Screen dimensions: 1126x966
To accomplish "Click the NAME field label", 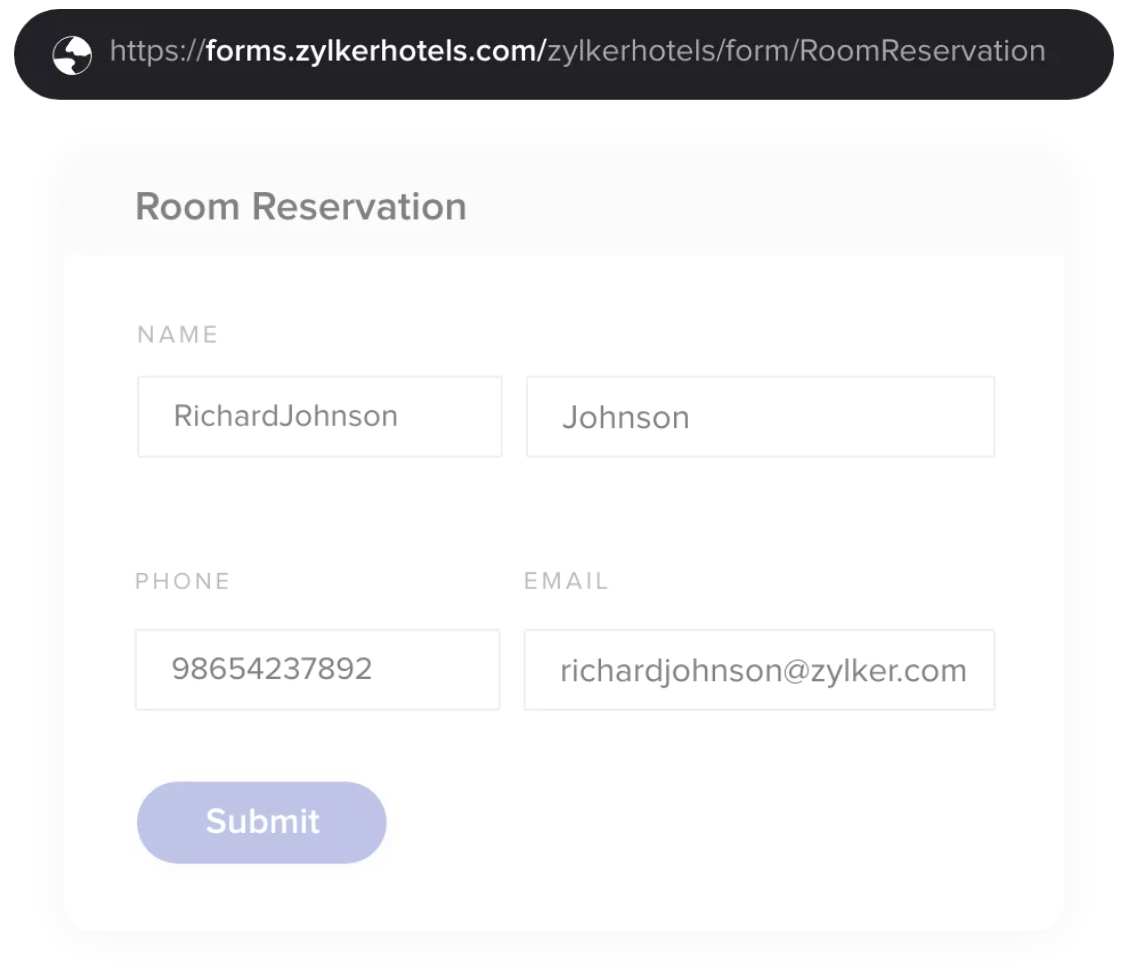I will pyautogui.click(x=177, y=335).
